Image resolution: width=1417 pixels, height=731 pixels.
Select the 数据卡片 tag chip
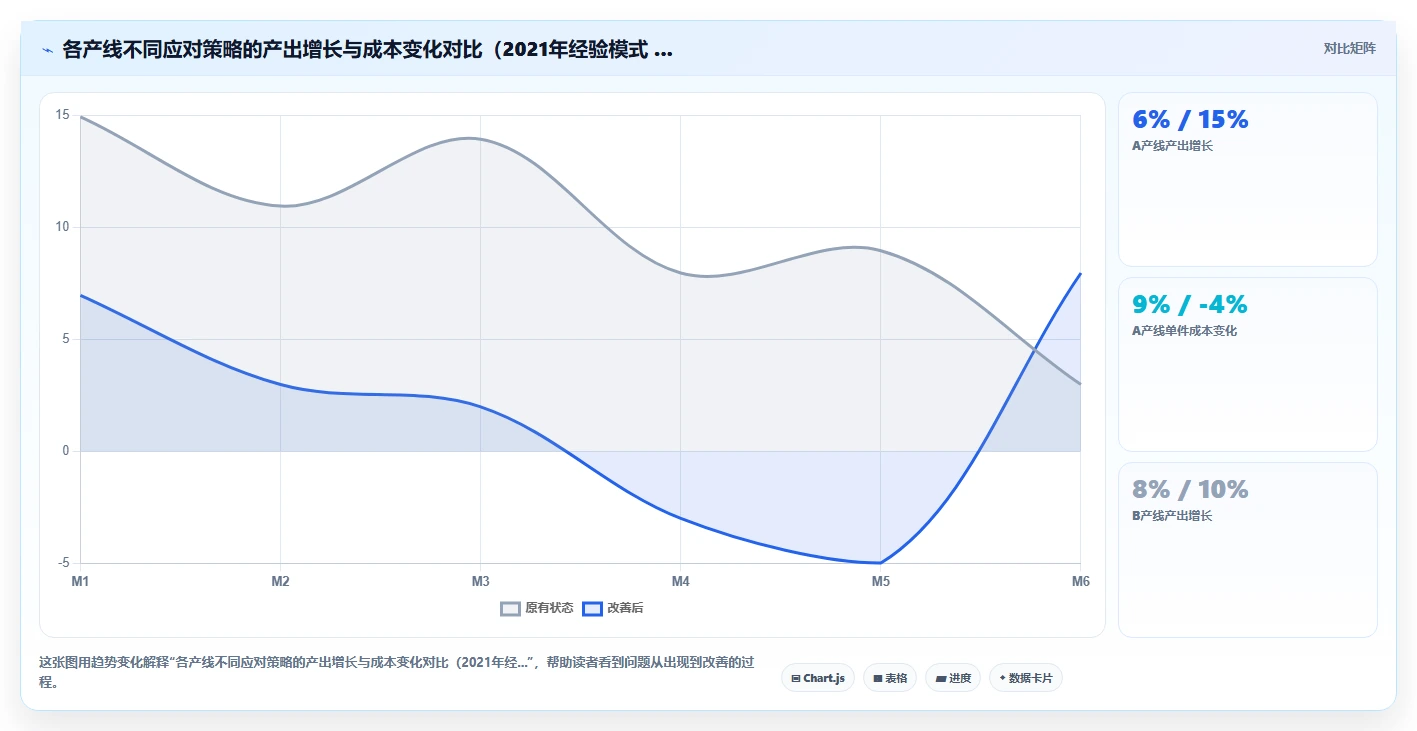[x=1026, y=678]
